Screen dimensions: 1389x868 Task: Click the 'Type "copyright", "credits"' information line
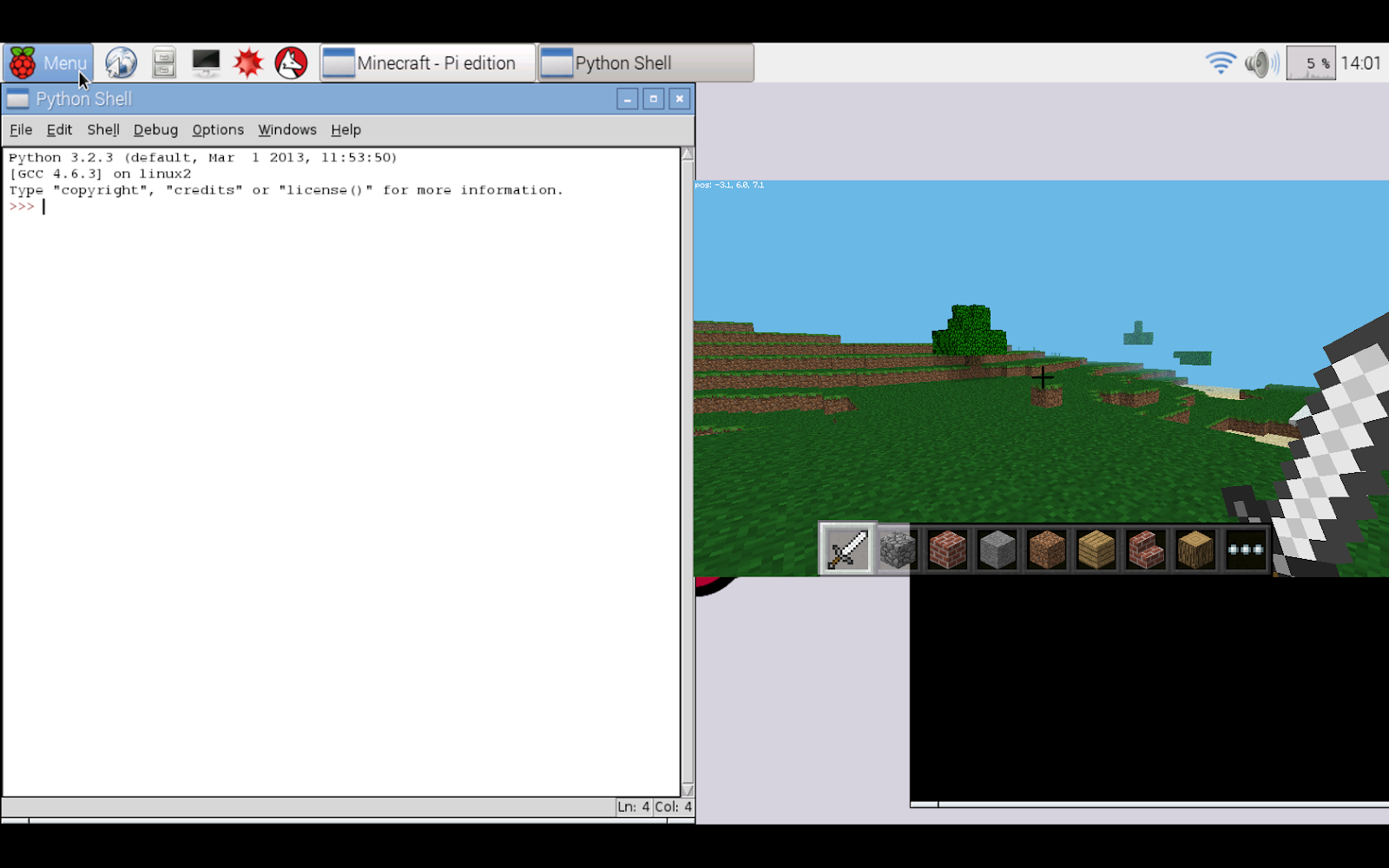pyautogui.click(x=286, y=190)
